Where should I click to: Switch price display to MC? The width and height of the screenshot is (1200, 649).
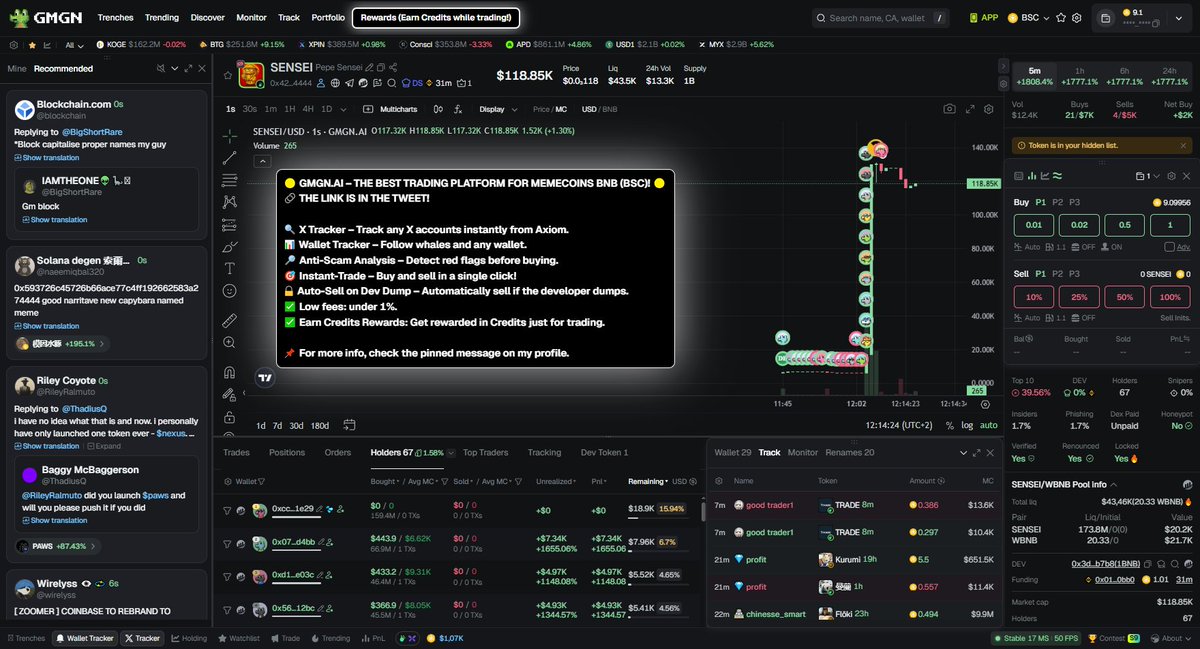tap(561, 109)
